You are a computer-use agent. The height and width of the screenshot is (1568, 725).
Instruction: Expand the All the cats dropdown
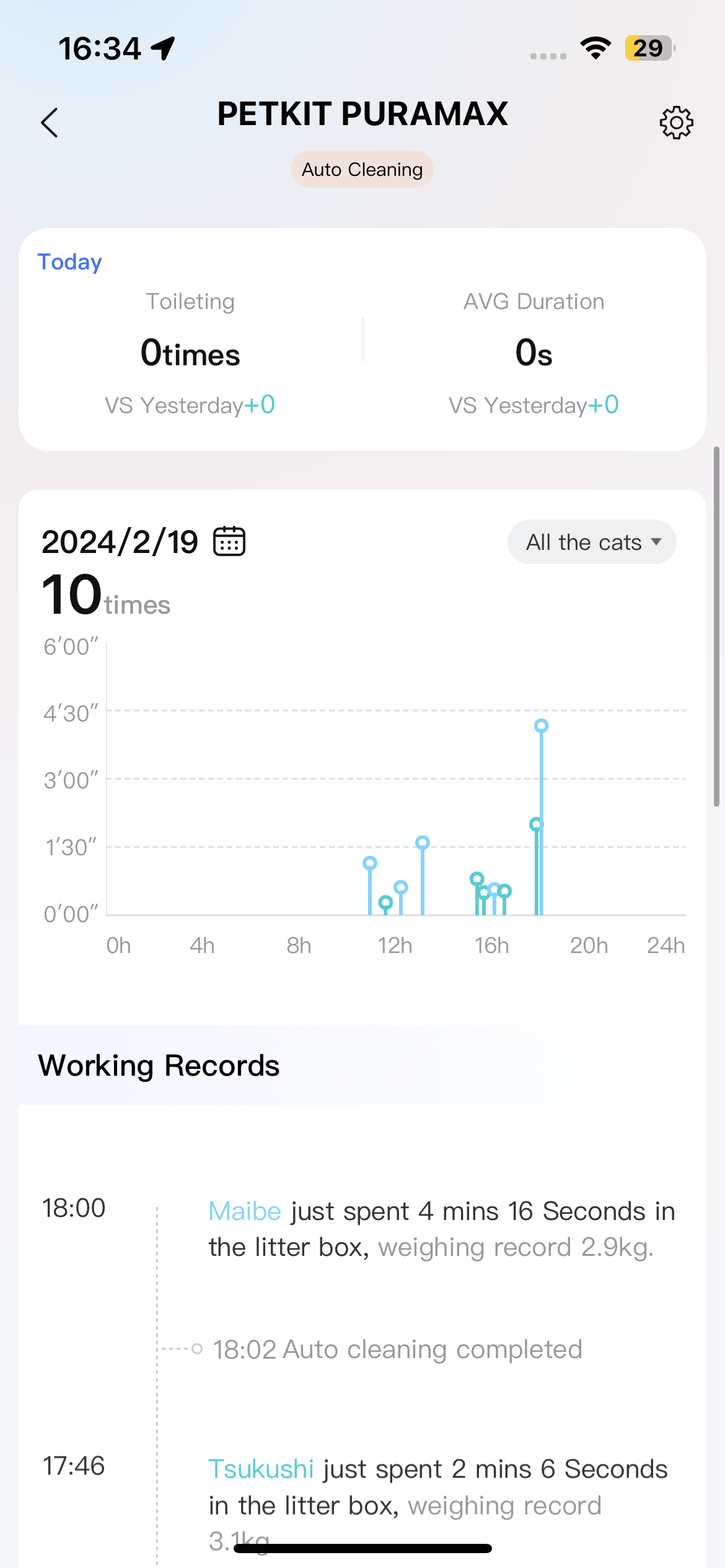pos(592,542)
